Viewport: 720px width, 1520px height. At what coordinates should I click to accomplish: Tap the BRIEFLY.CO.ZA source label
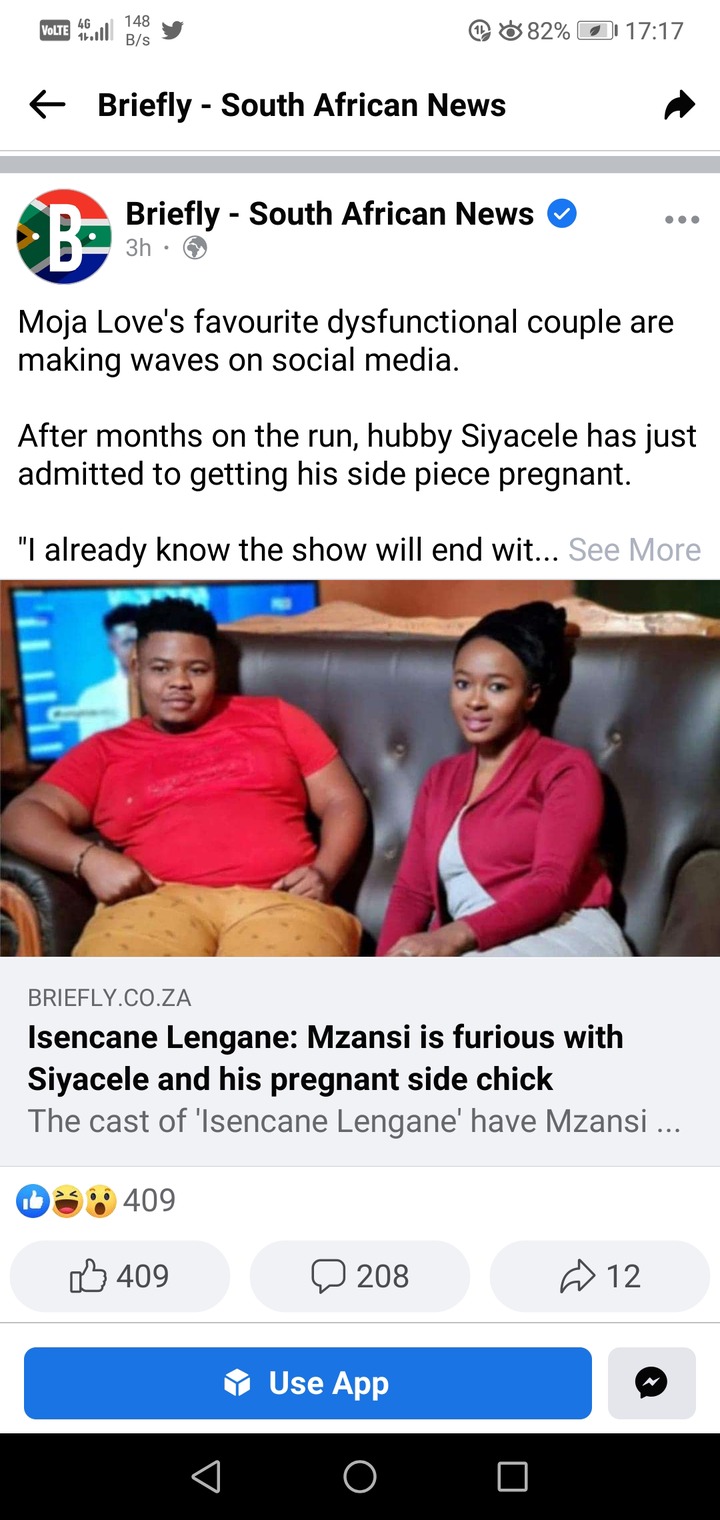tap(109, 997)
